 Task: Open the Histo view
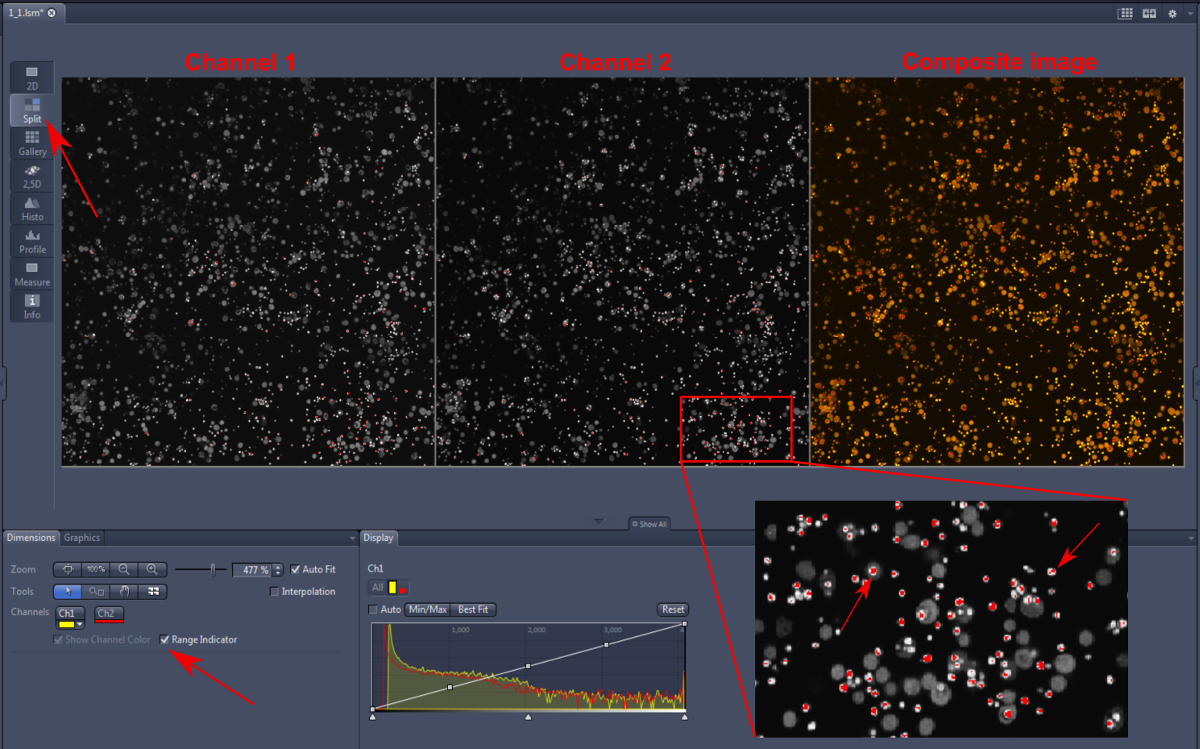(32, 208)
